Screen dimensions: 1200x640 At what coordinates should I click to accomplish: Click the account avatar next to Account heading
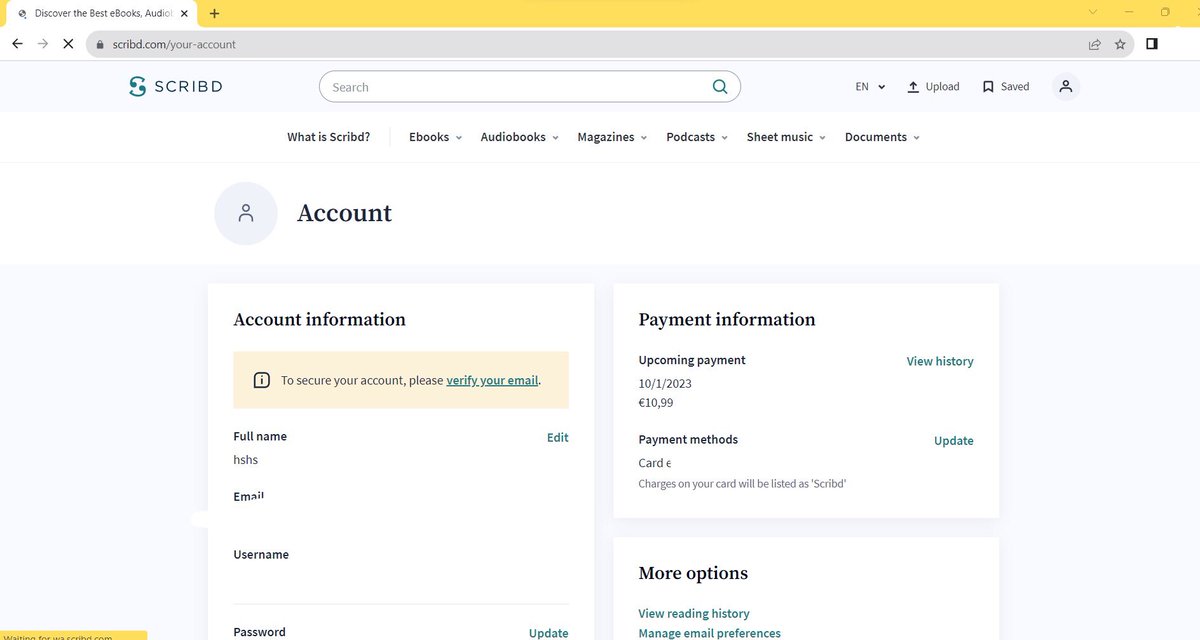(x=246, y=213)
